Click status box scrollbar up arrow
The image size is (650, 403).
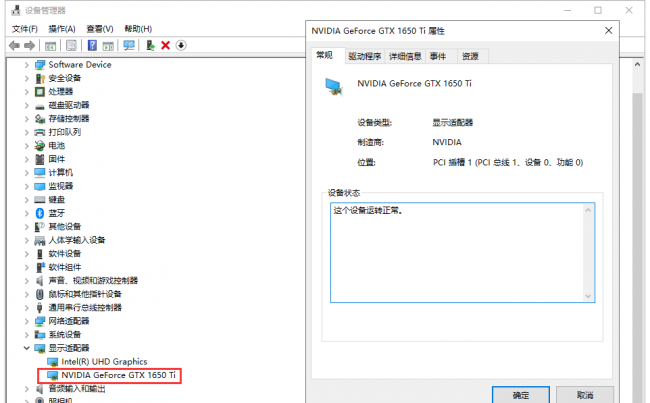(588, 210)
